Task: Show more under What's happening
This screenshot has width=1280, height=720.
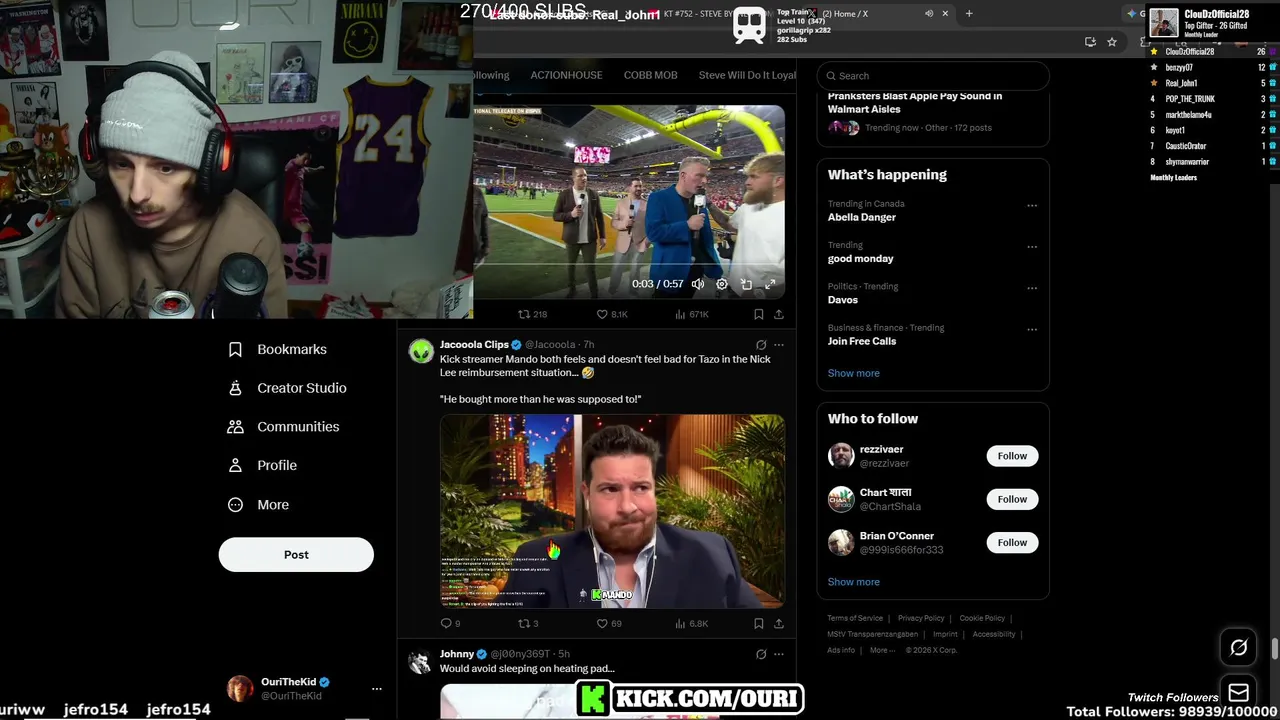Action: pos(854,373)
